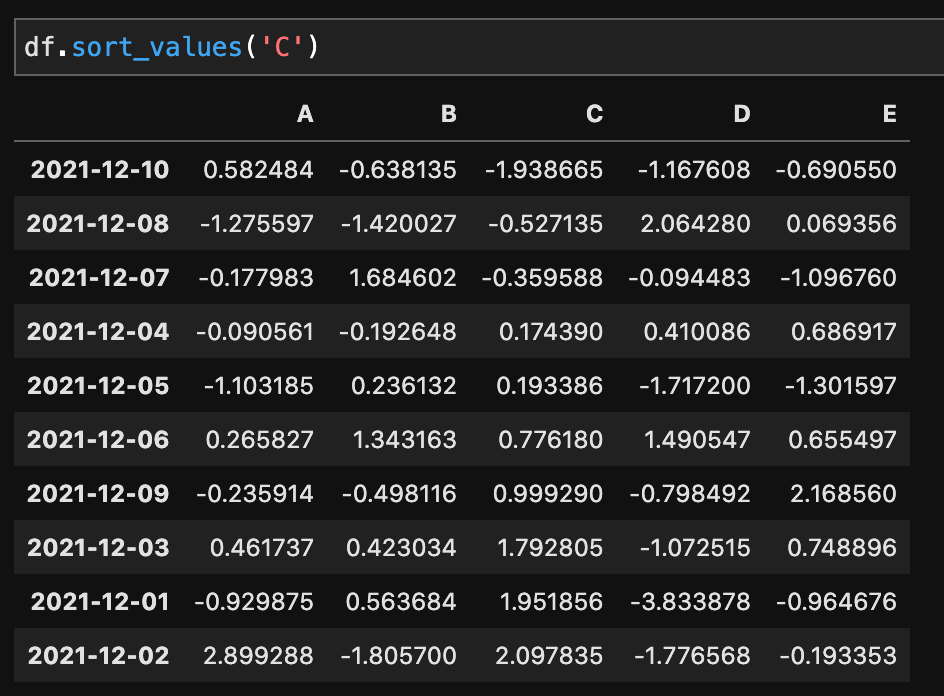Viewport: 944px width, 696px height.
Task: Click cell value 2.168560 in column E
Action: 843,494
